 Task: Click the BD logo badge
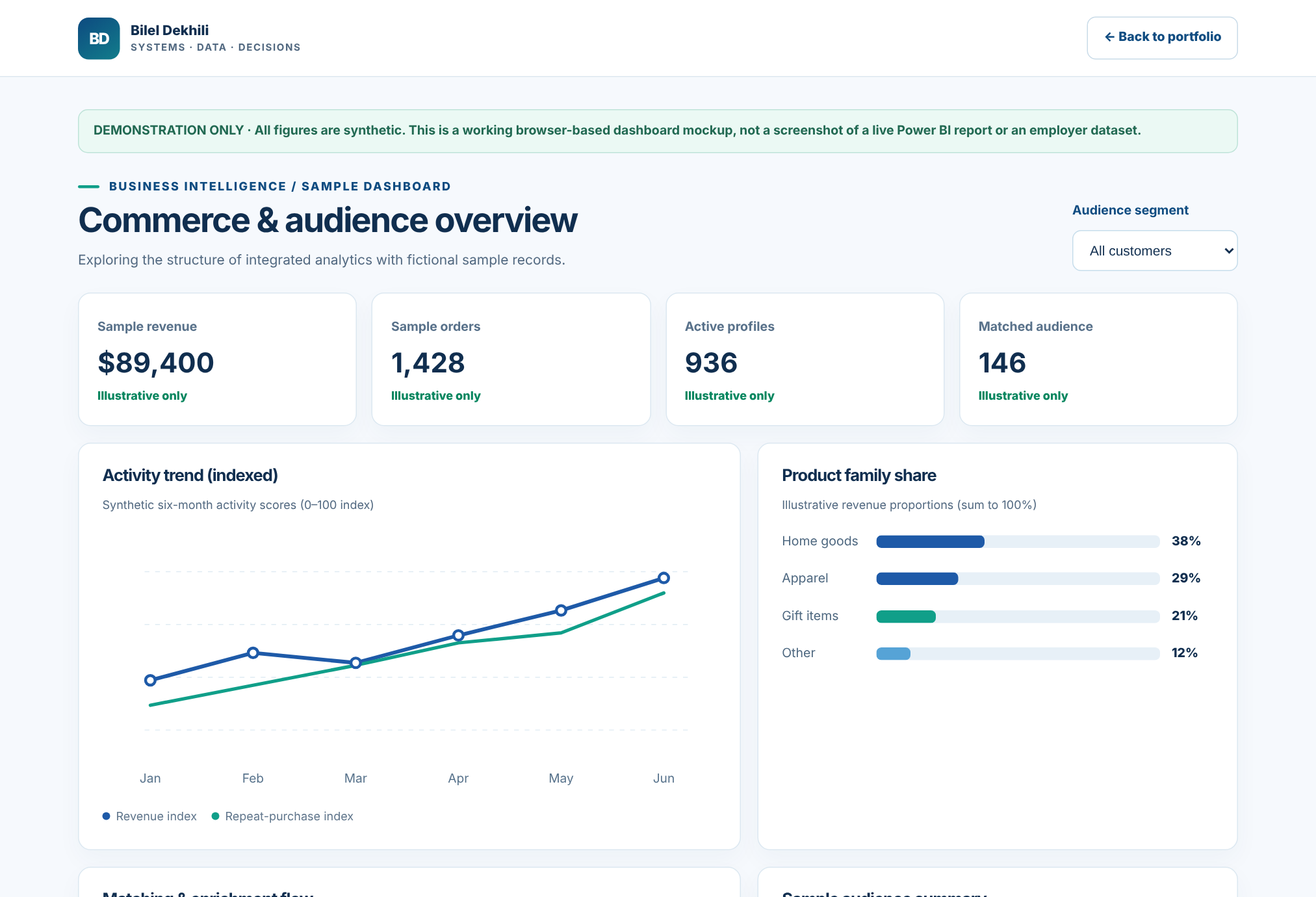[x=99, y=38]
